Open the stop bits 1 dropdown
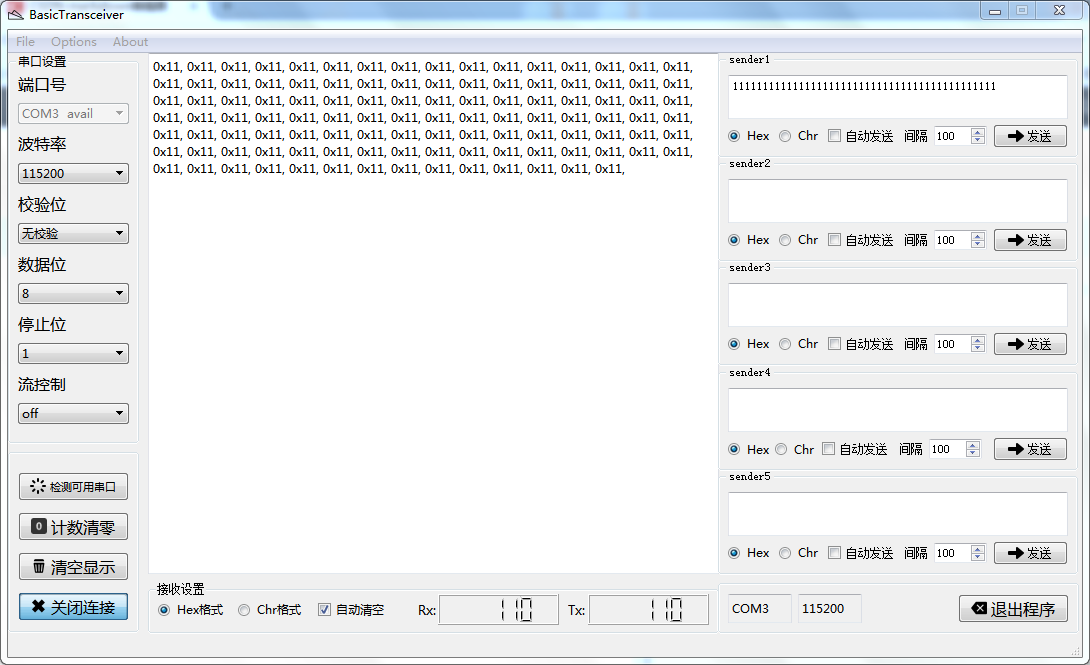Viewport: 1090px width, 665px height. [73, 353]
